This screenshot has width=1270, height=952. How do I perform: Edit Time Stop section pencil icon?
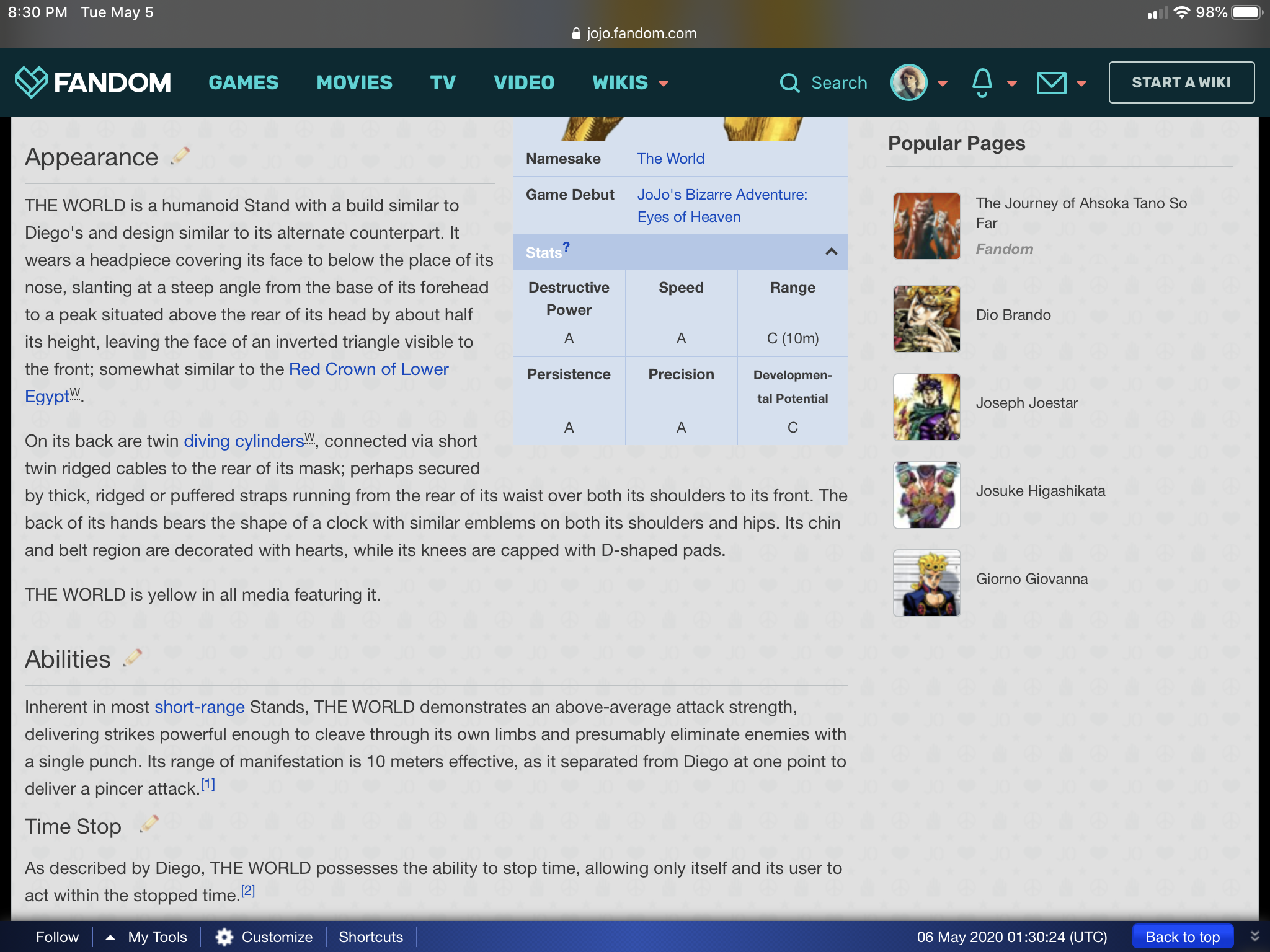pyautogui.click(x=149, y=824)
